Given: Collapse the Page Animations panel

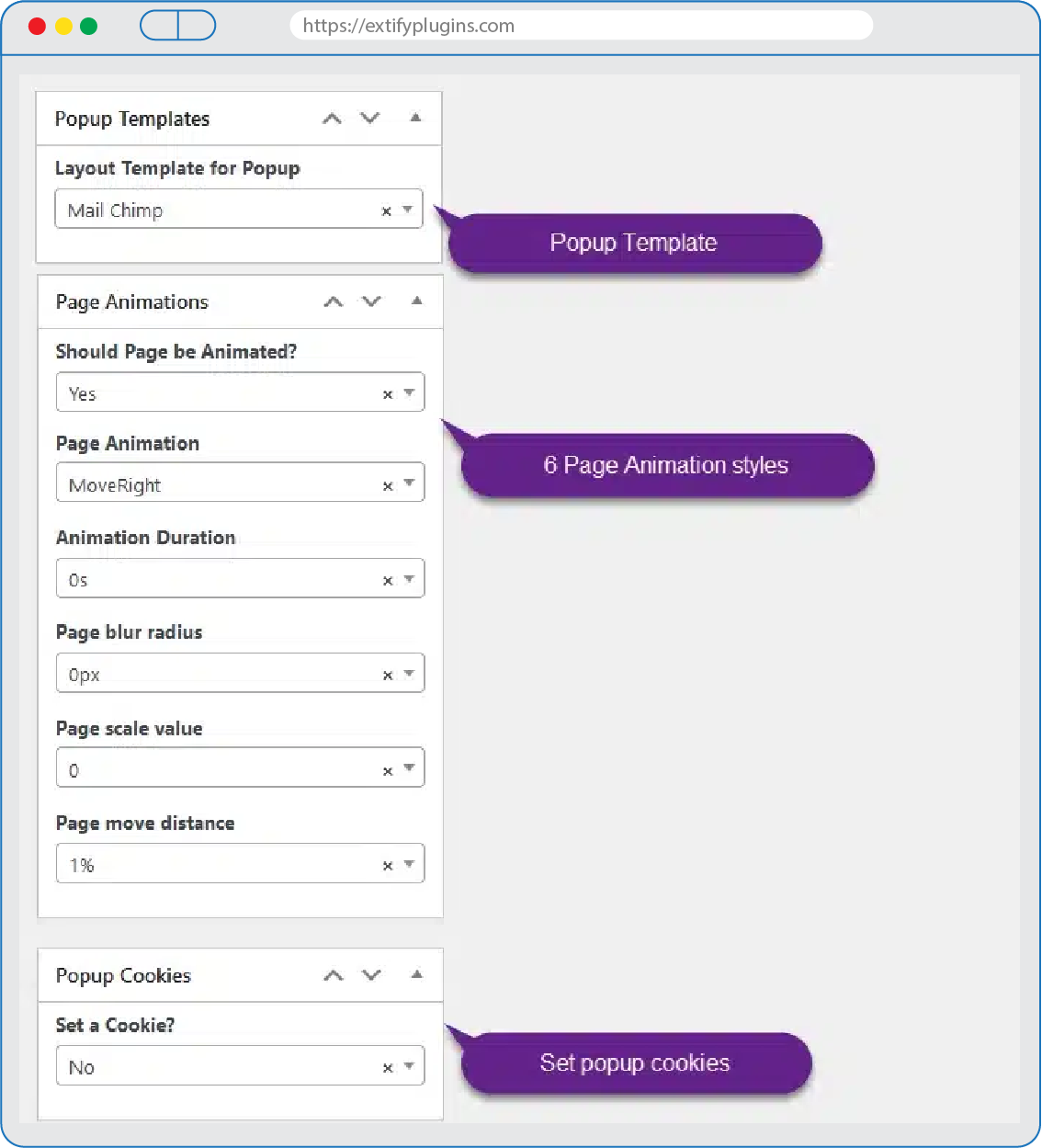Looking at the screenshot, I should click(417, 301).
